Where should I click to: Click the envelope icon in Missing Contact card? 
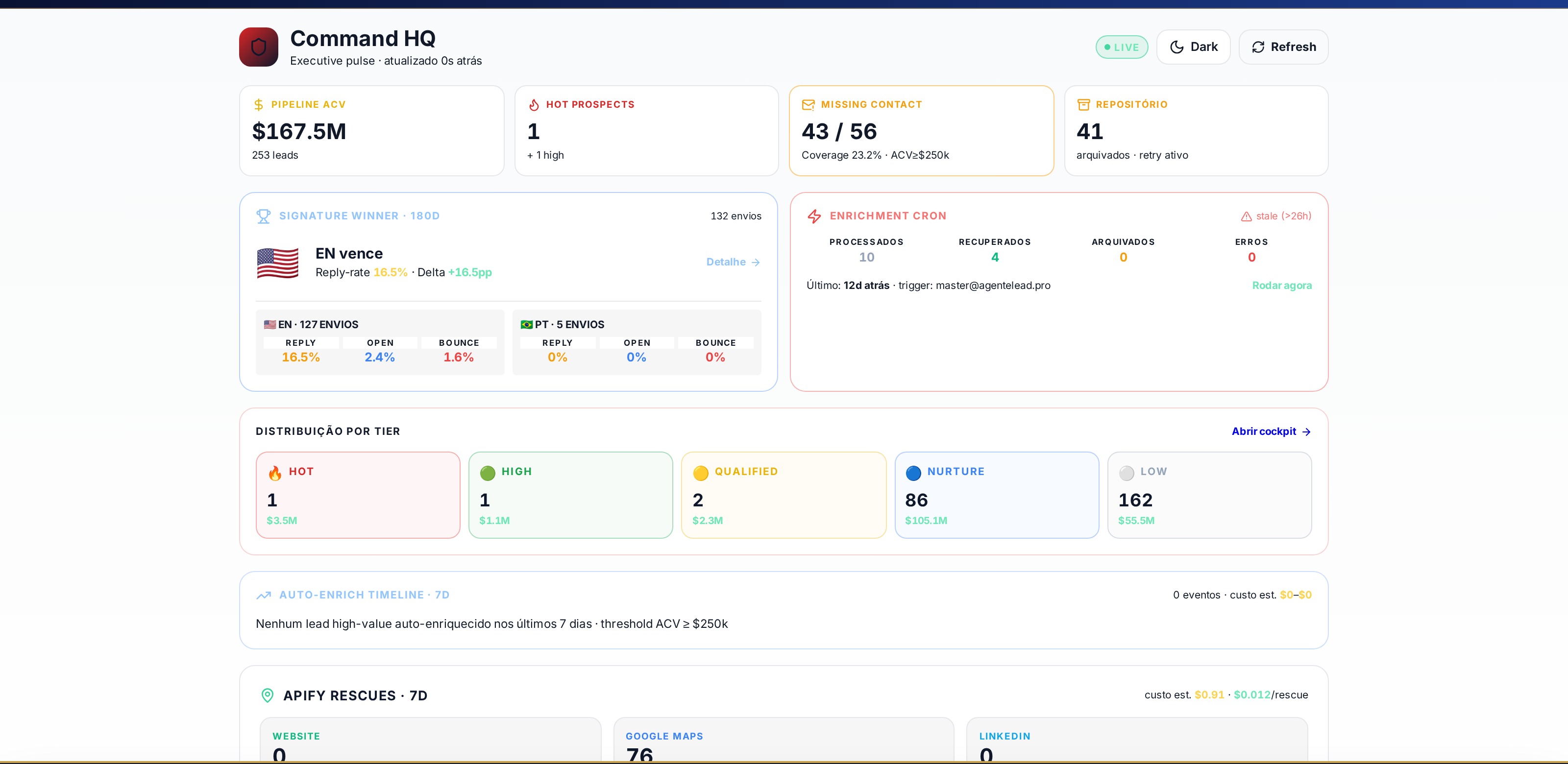808,105
